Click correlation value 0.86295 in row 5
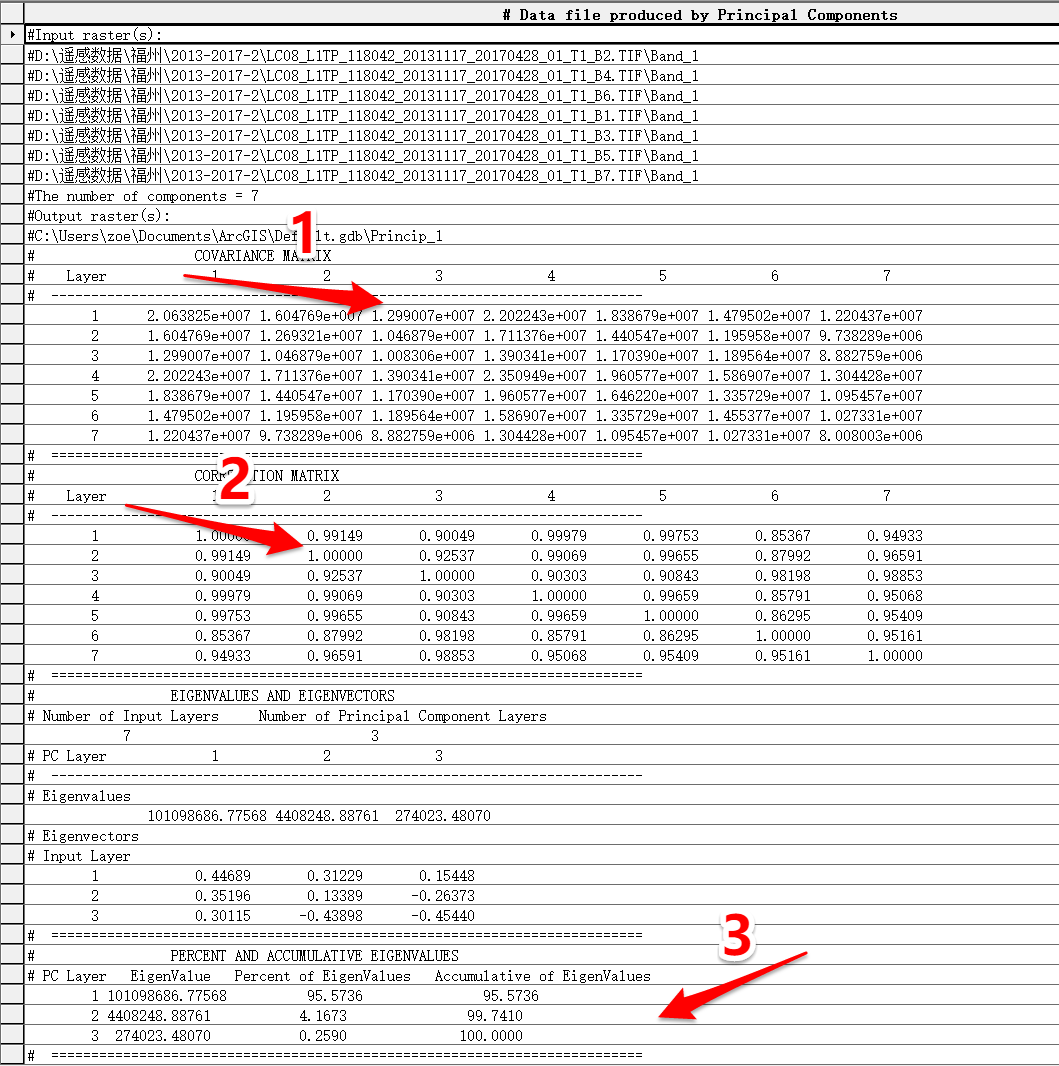The width and height of the screenshot is (1059, 1066). pyautogui.click(x=783, y=616)
